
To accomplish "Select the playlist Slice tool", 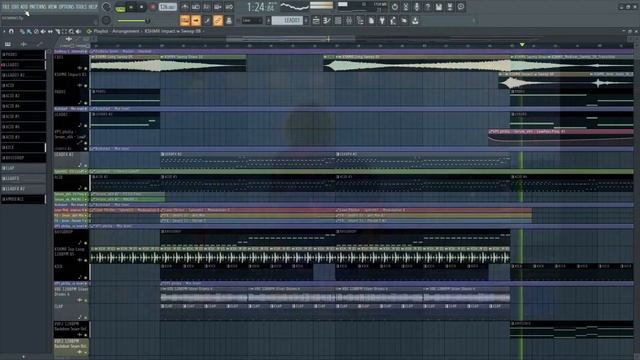I will (x=58, y=31).
